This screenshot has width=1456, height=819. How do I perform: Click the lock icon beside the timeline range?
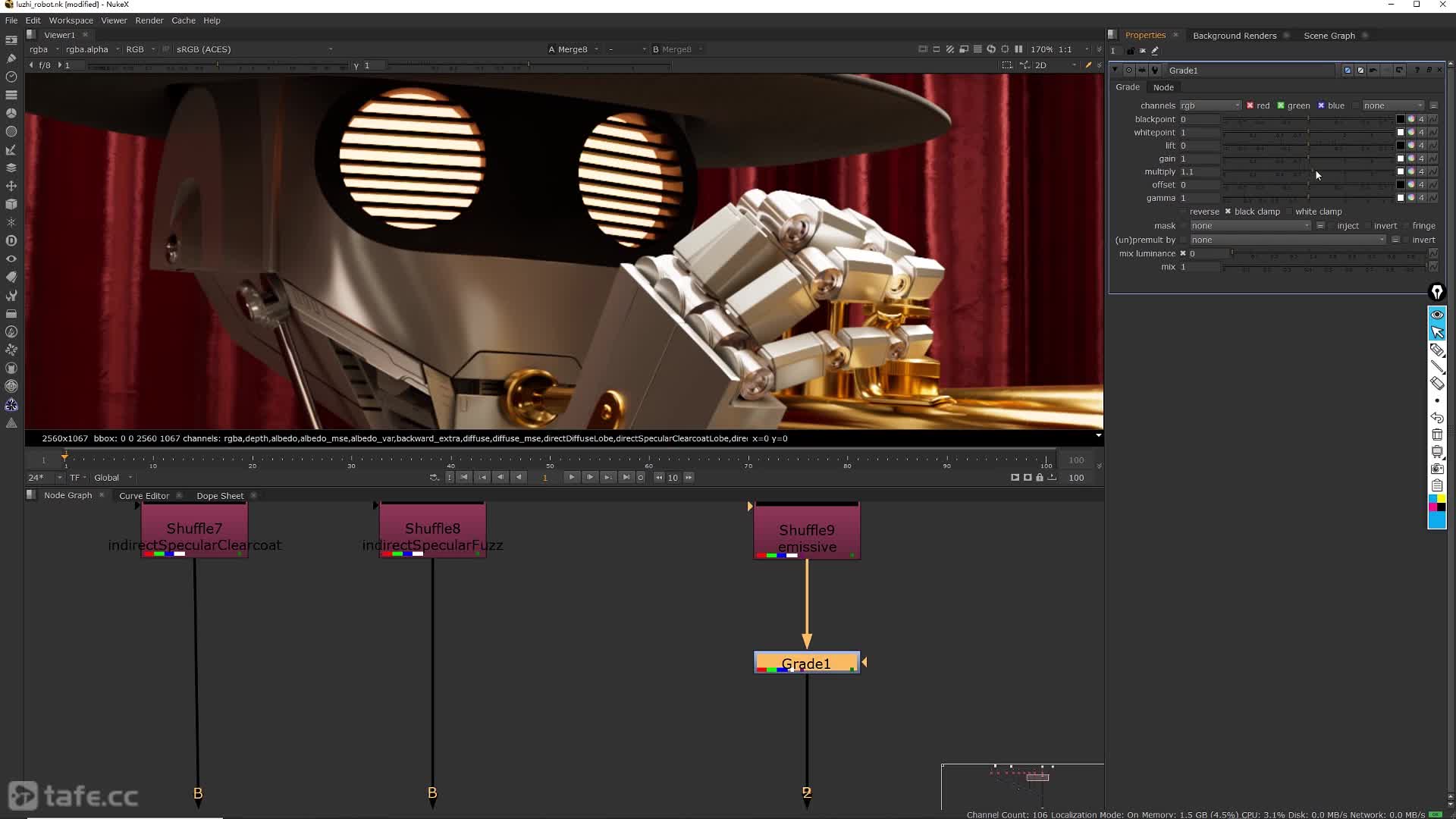(x=1040, y=477)
